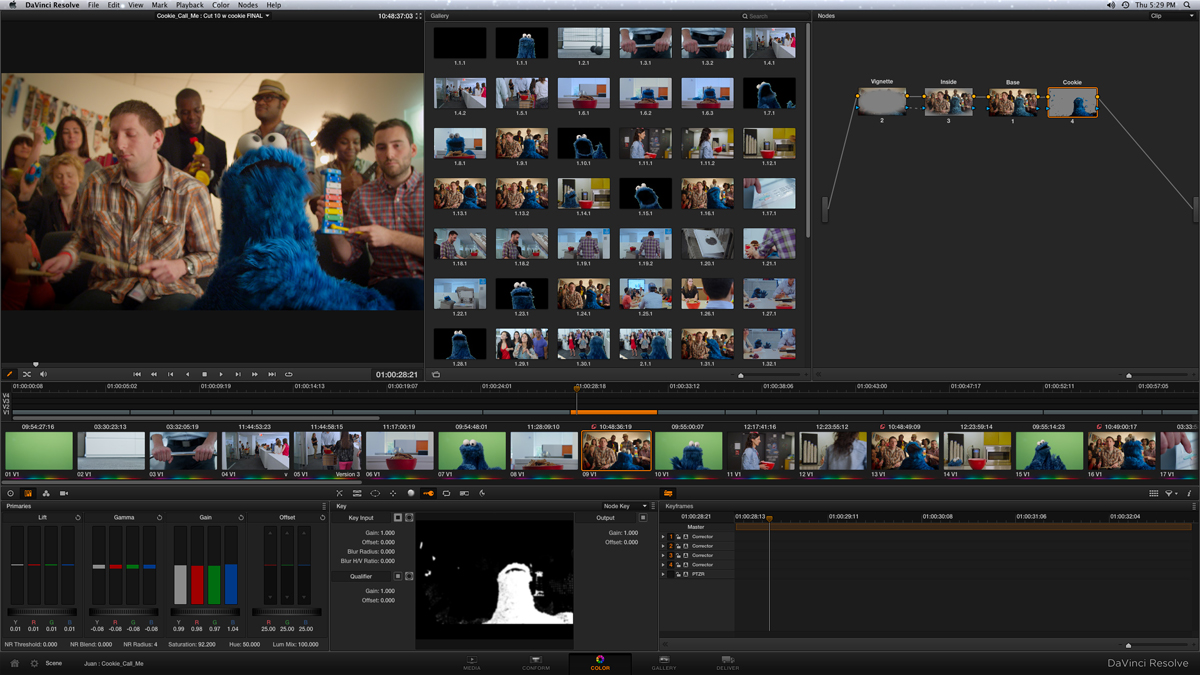This screenshot has width=1200, height=675.
Task: Play the clip in reverse
Action: [187, 374]
